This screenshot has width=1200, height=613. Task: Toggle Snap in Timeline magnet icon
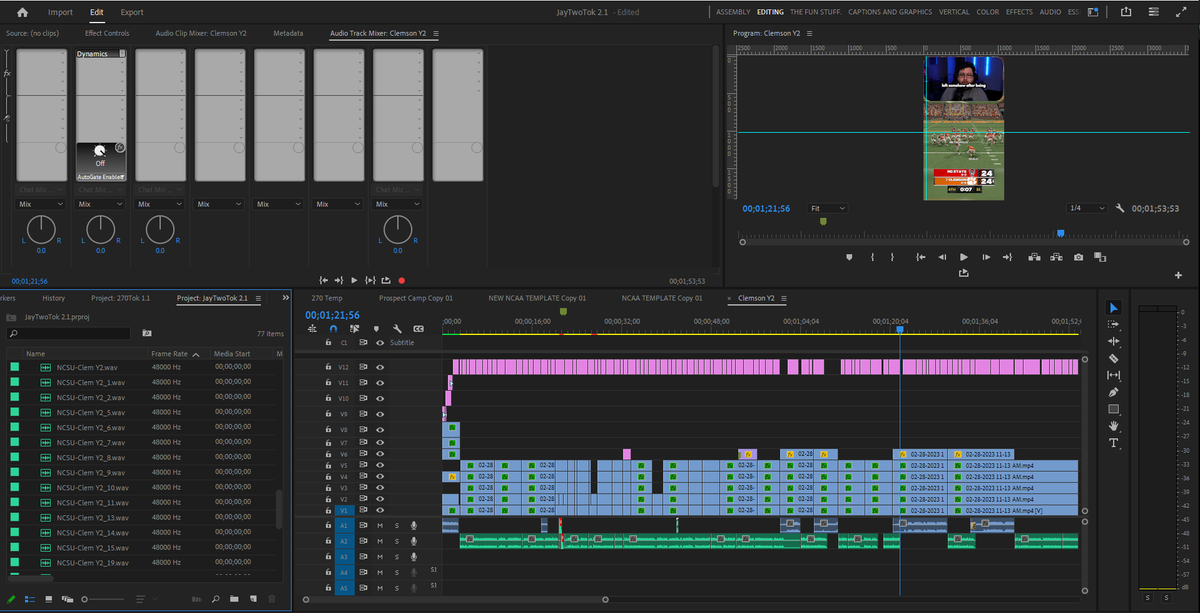[x=333, y=328]
